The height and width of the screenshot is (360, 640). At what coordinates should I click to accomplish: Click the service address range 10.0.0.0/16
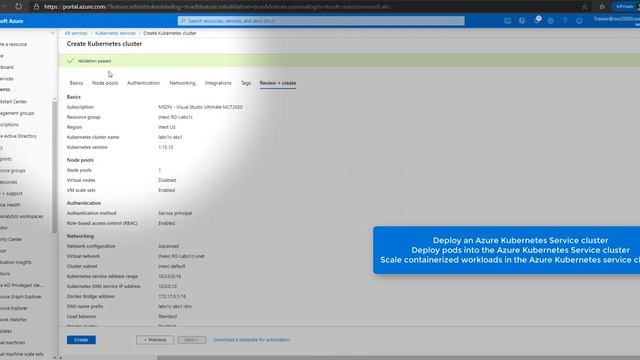pyautogui.click(x=169, y=276)
